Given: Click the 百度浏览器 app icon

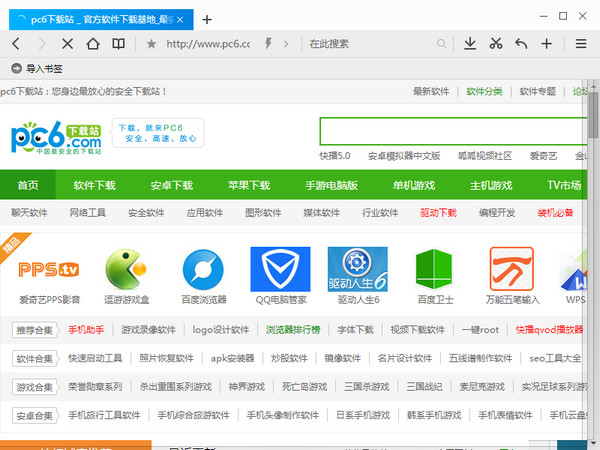Looking at the screenshot, I should [204, 275].
